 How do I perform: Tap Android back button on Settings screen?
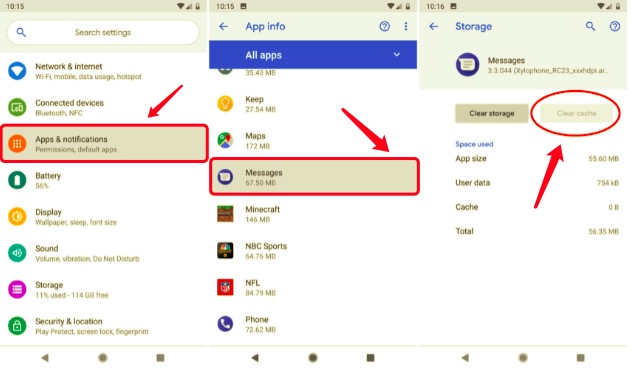coord(45,357)
